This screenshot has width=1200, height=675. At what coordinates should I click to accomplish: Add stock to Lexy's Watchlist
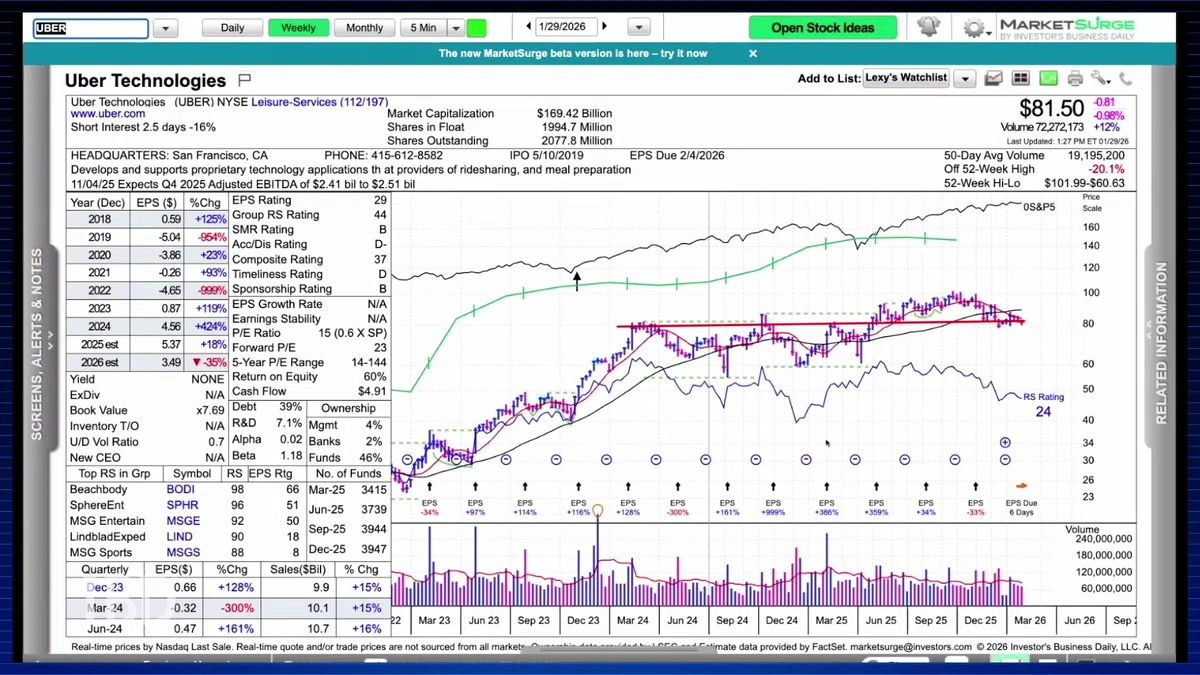(906, 78)
